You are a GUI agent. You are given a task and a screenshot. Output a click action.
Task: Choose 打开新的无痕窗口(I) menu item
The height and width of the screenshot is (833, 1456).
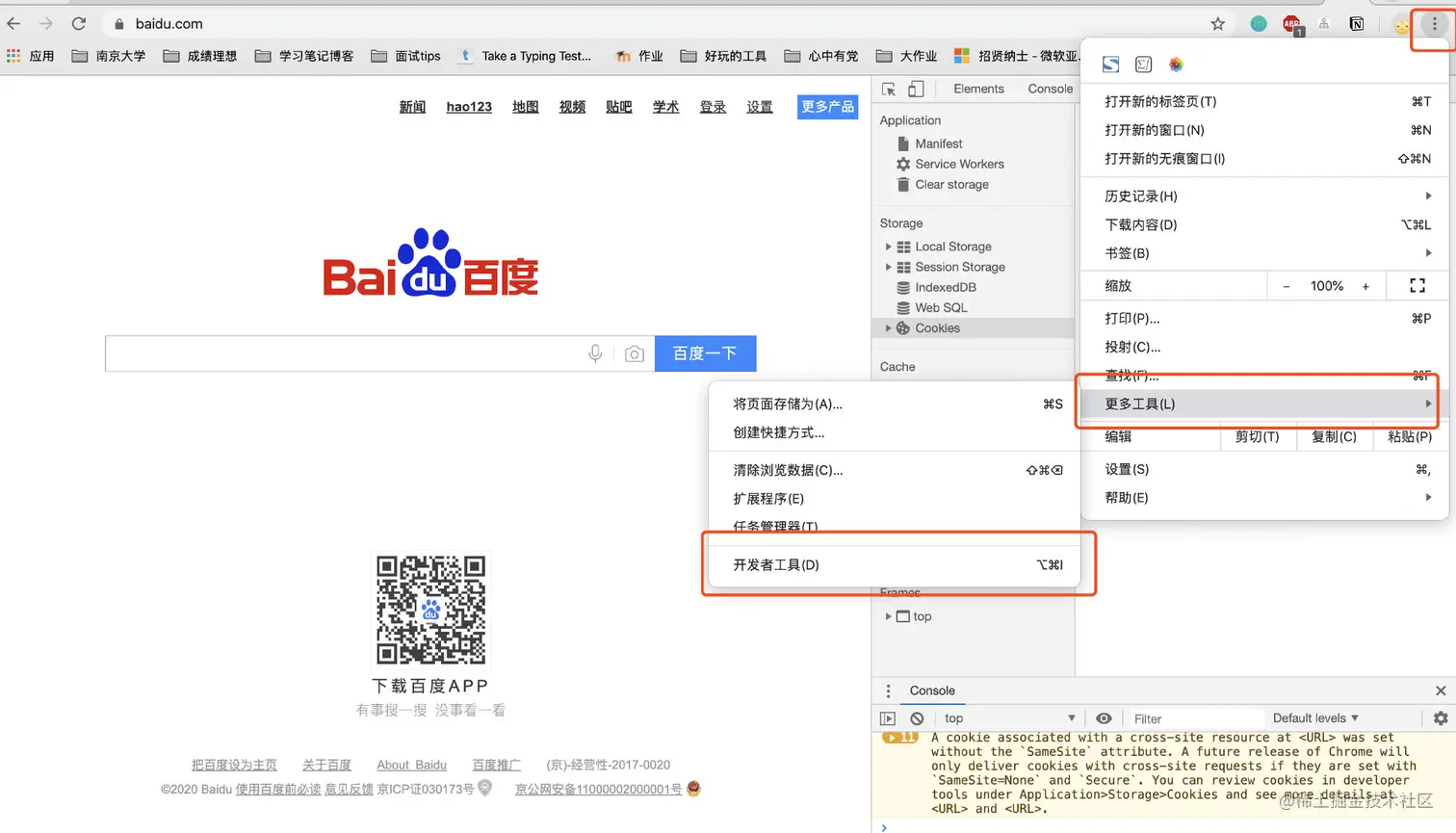pos(1264,159)
